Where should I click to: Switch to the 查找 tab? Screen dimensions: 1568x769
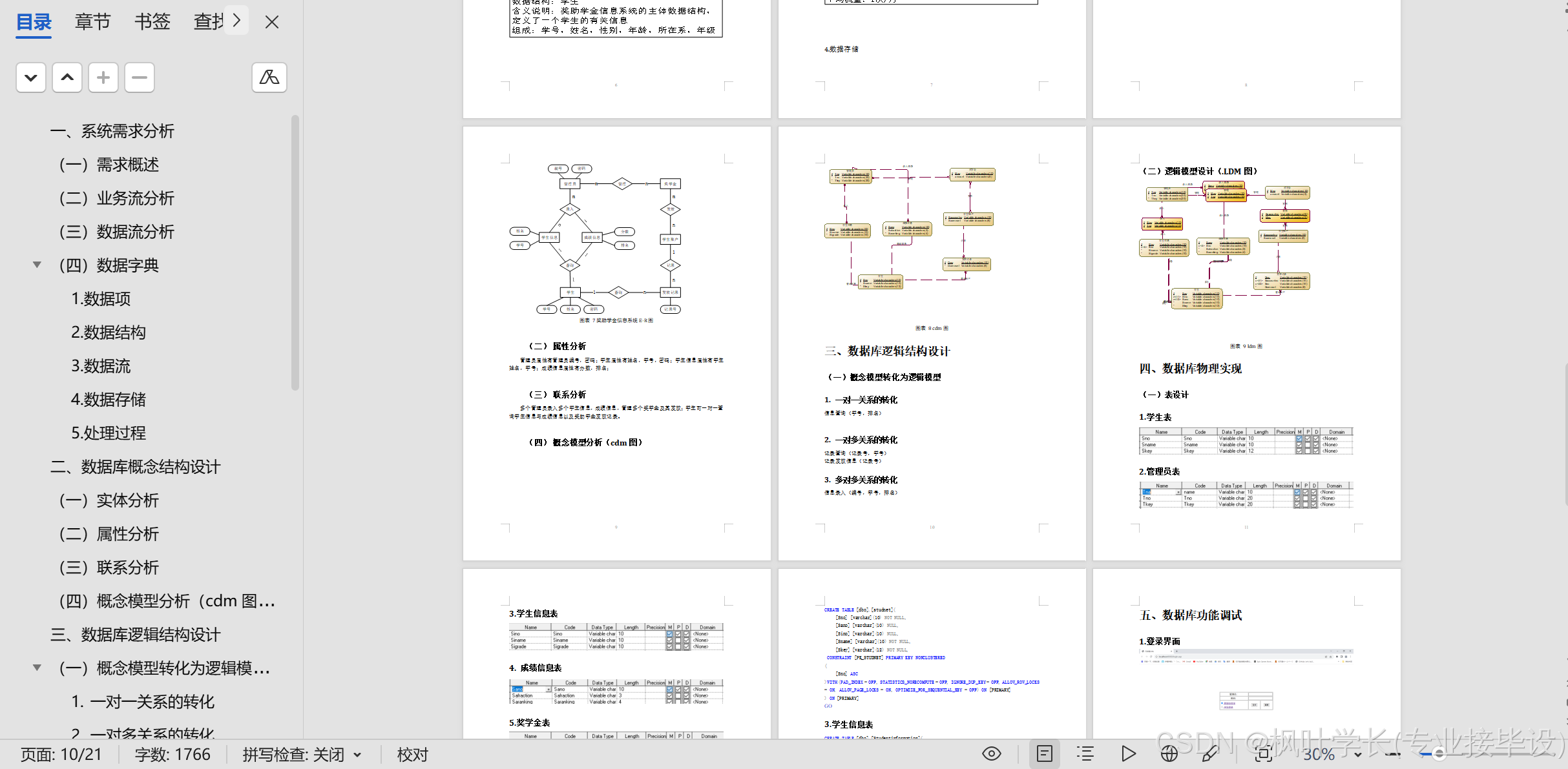tap(209, 22)
